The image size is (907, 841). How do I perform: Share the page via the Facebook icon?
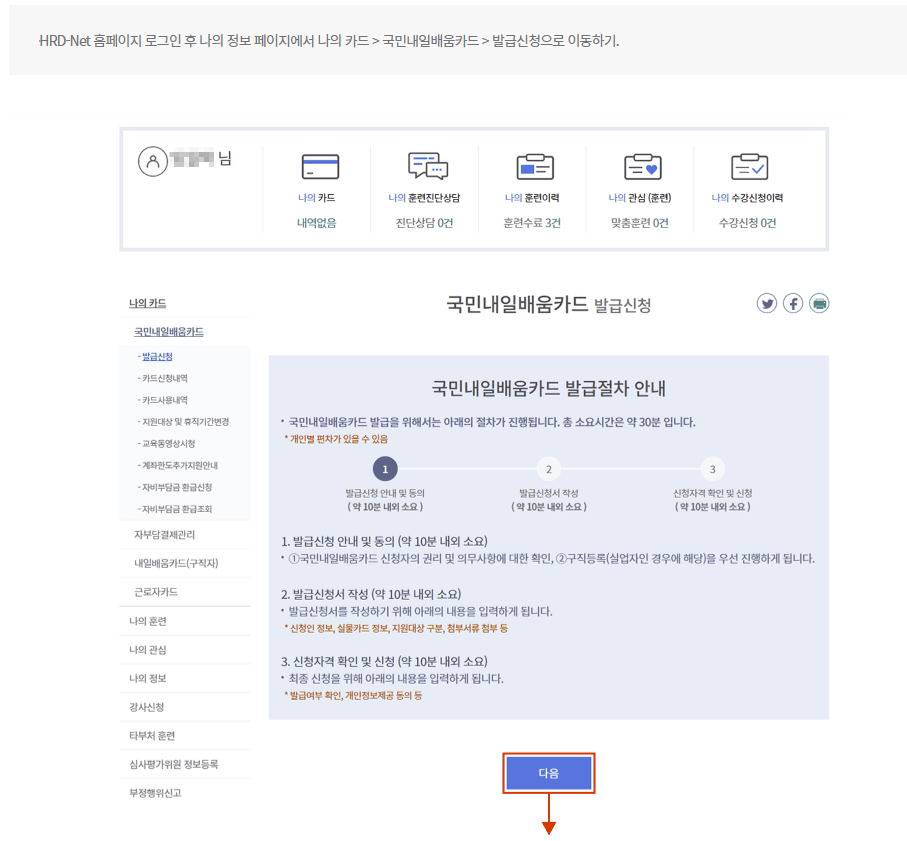click(792, 303)
